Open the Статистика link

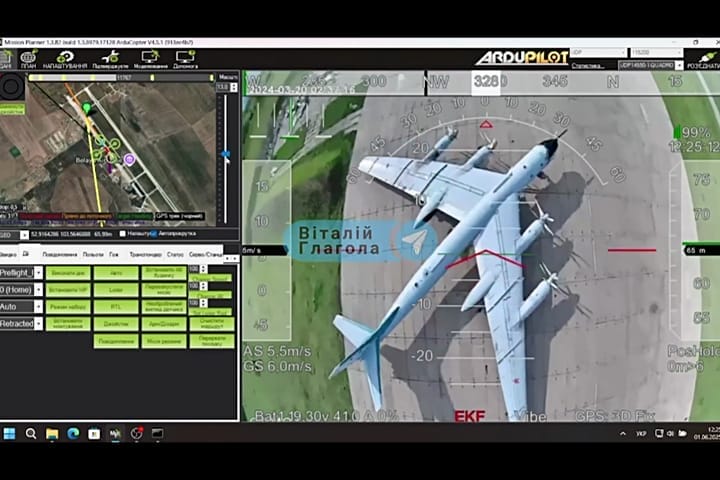pos(588,66)
